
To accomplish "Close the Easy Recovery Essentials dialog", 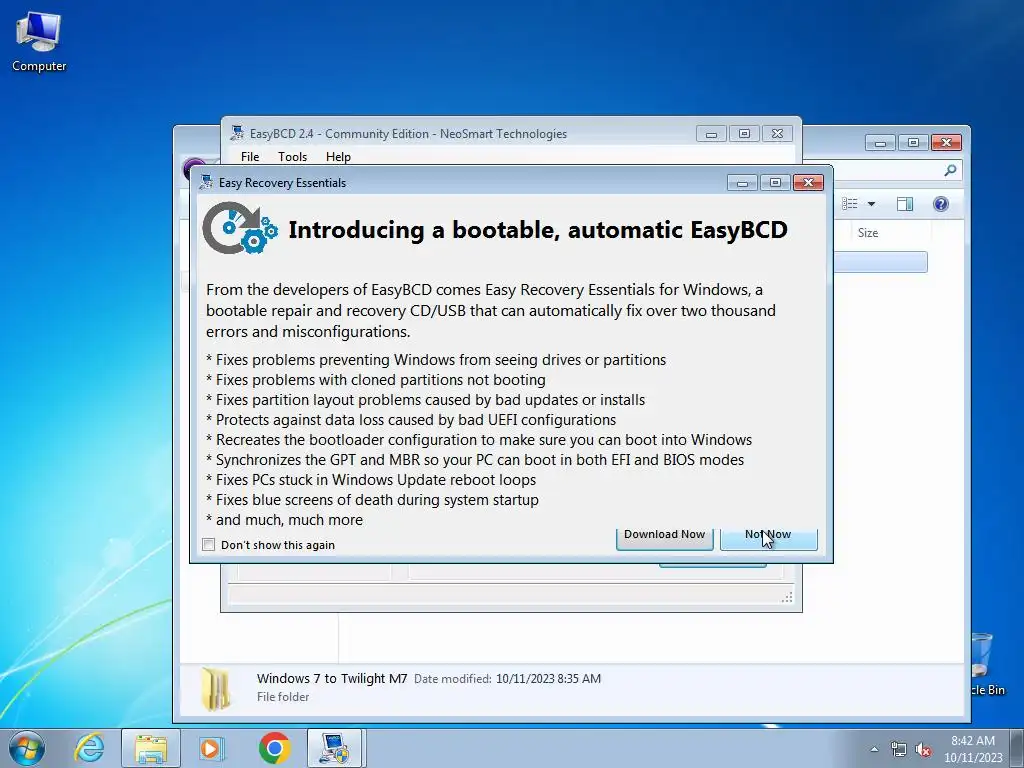I will tap(808, 183).
